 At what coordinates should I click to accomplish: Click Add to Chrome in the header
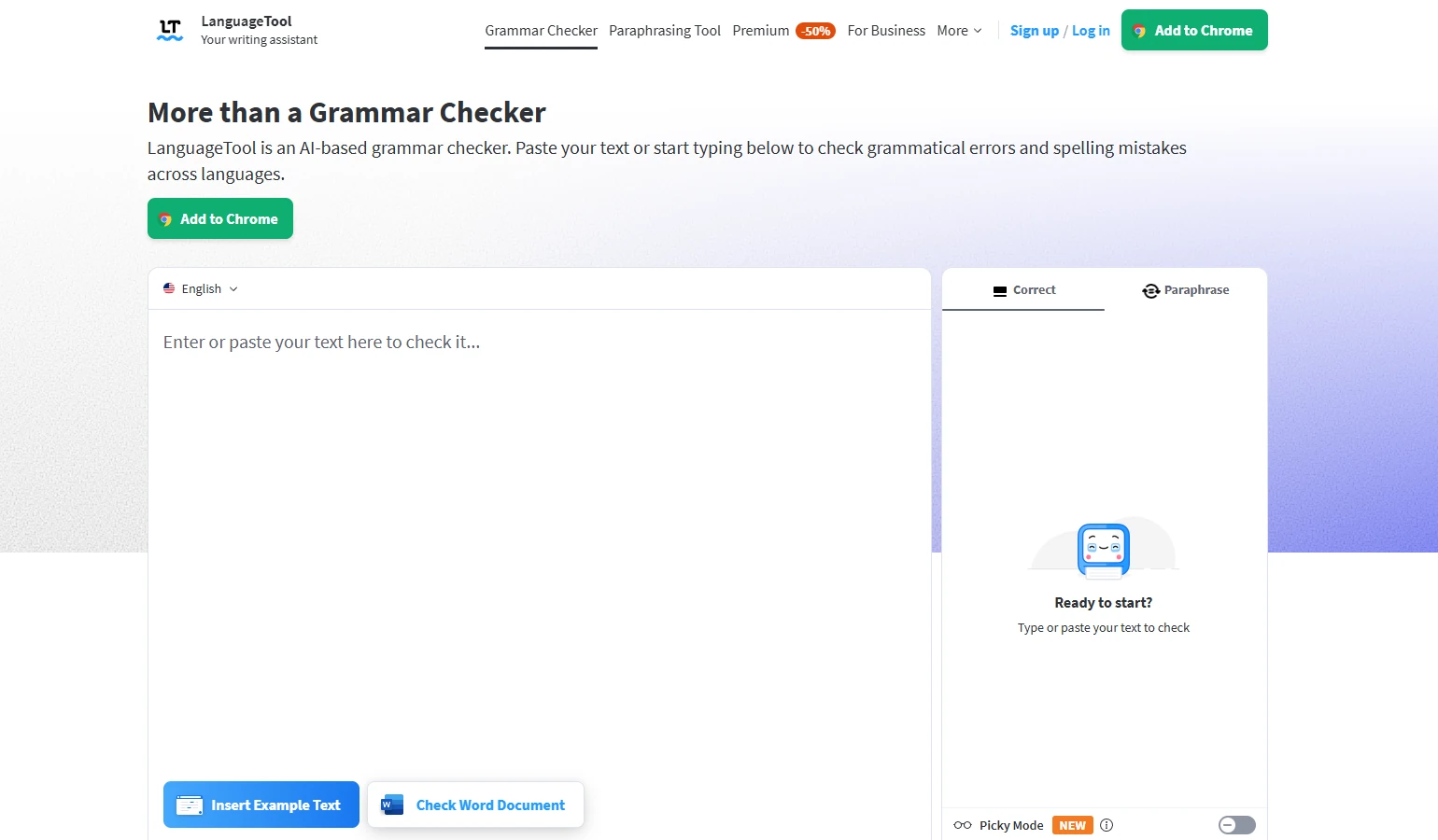(x=1194, y=30)
